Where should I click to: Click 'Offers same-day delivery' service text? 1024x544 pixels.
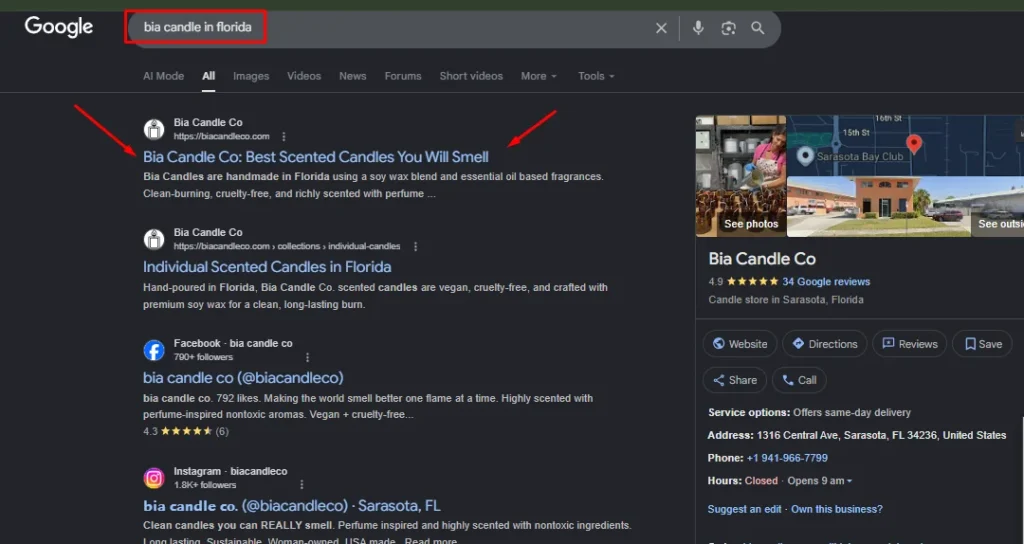tap(852, 412)
